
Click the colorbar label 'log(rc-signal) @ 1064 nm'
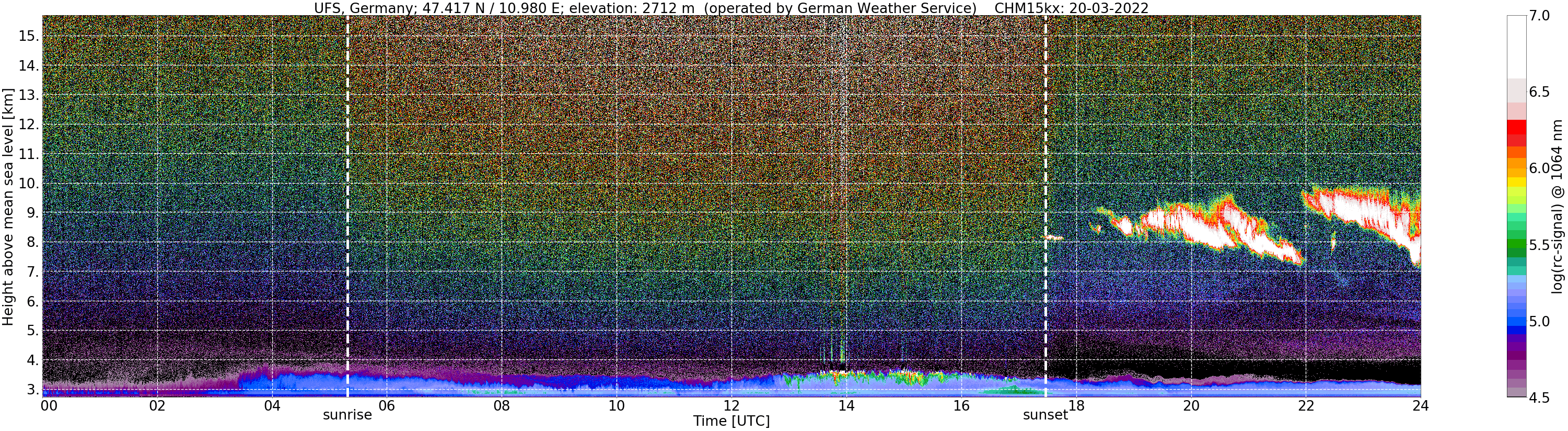click(1556, 206)
